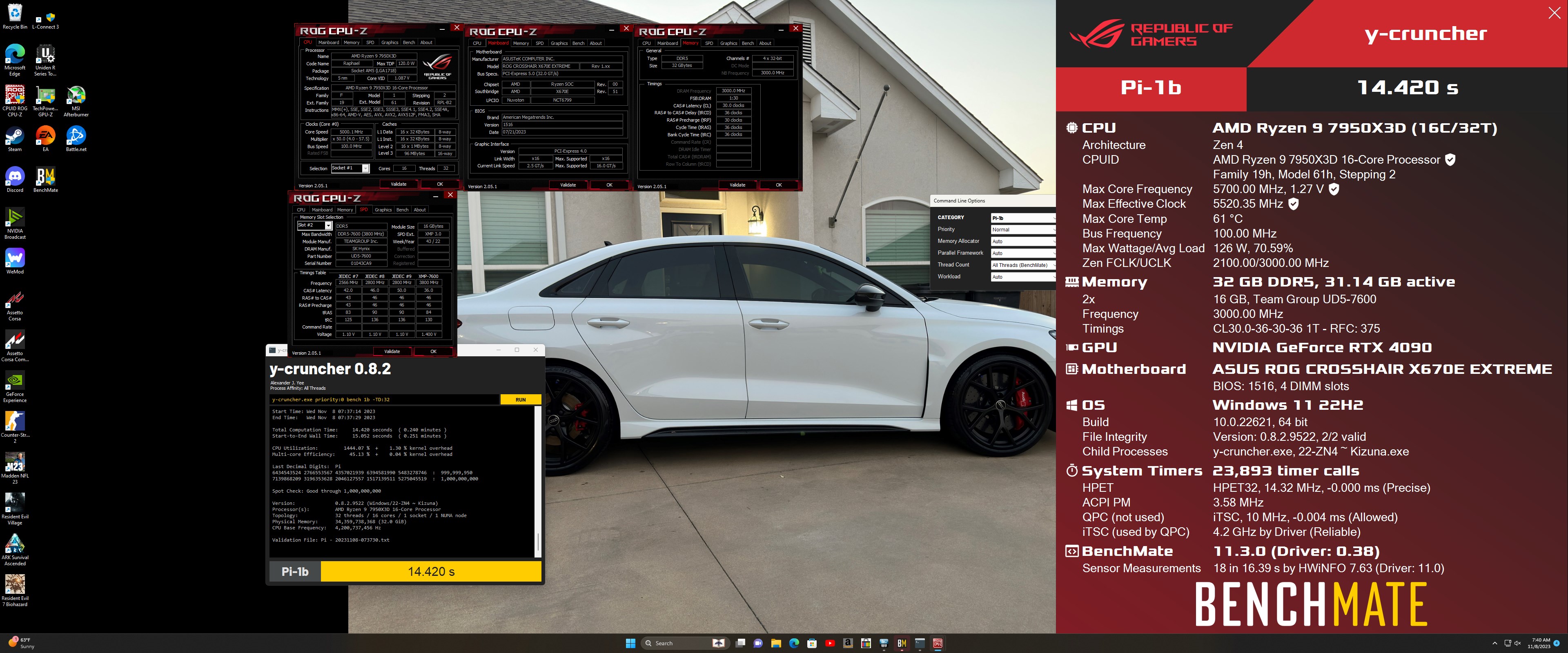Launch Counter-Strike 2 desktop shortcut

coord(15,427)
